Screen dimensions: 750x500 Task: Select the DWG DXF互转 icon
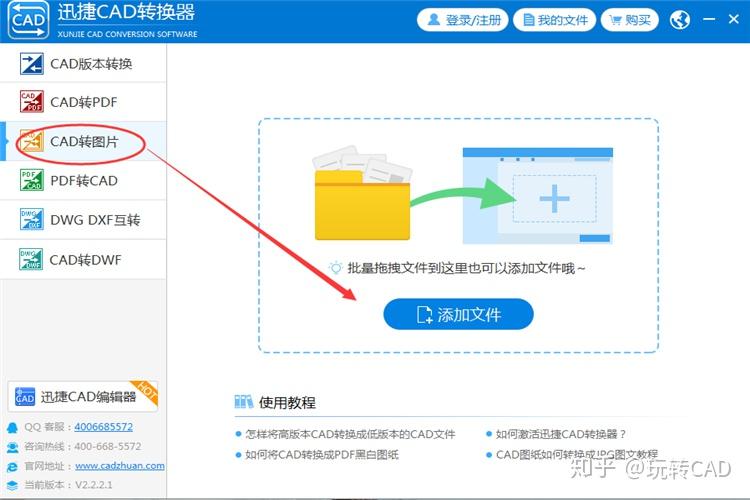point(32,220)
